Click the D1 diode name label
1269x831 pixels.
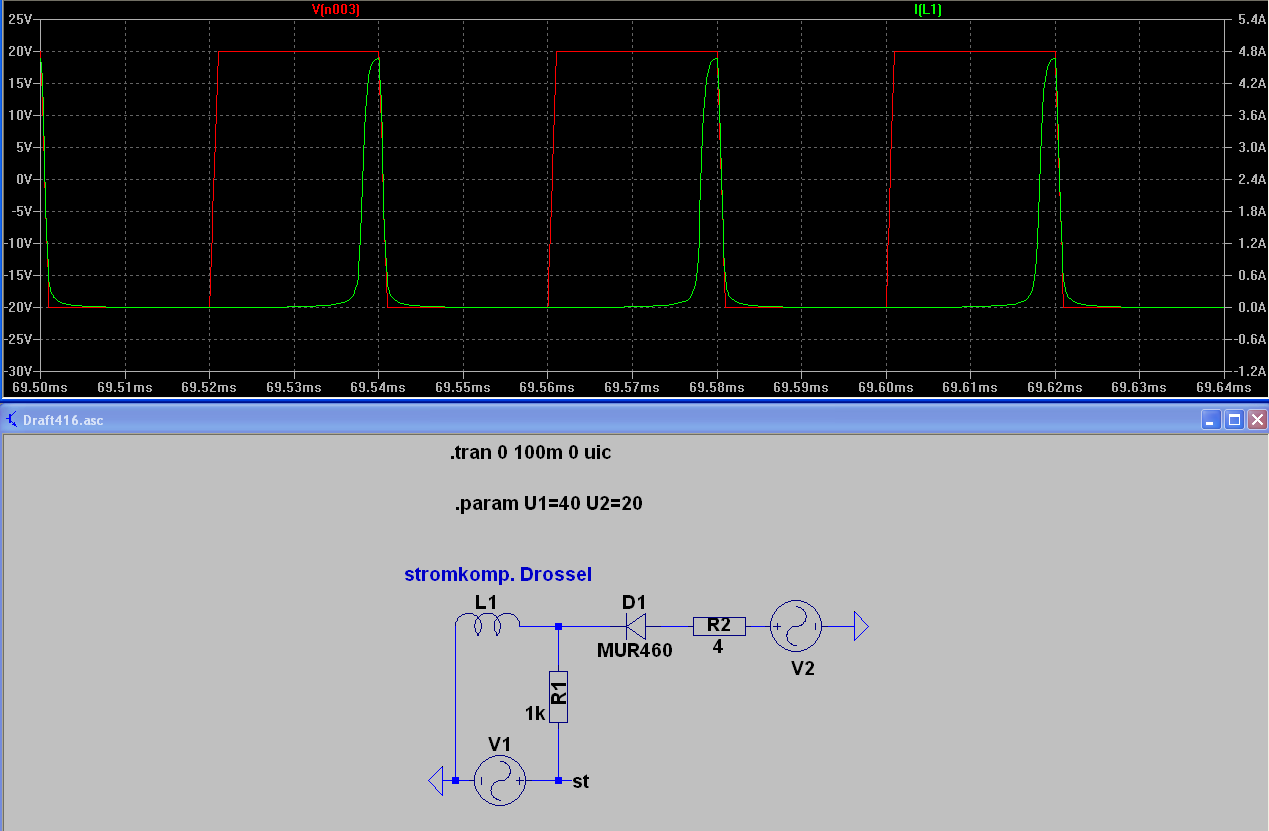[x=634, y=602]
